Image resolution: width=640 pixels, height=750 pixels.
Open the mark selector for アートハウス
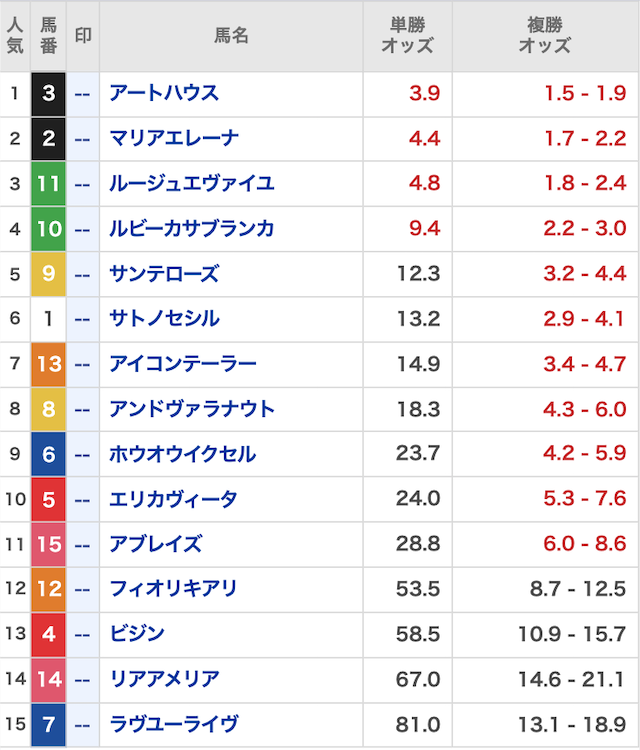pyautogui.click(x=83, y=94)
